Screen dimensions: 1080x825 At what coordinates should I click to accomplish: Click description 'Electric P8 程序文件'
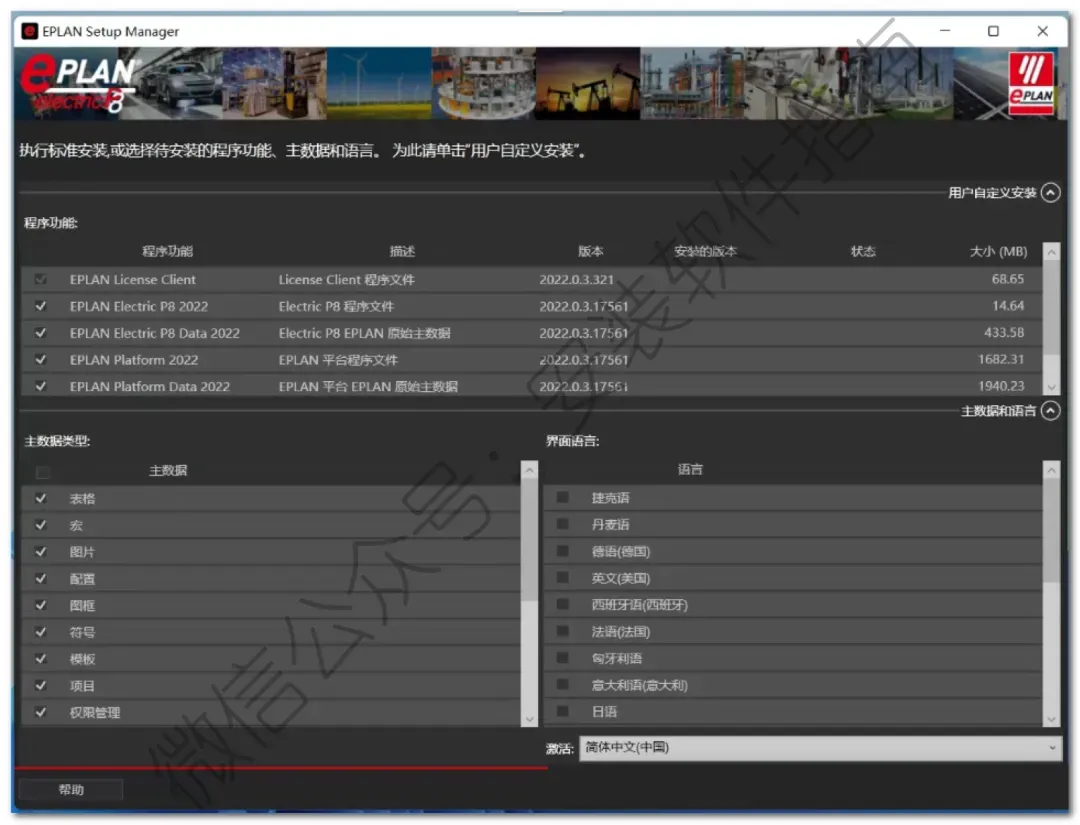pyautogui.click(x=336, y=306)
